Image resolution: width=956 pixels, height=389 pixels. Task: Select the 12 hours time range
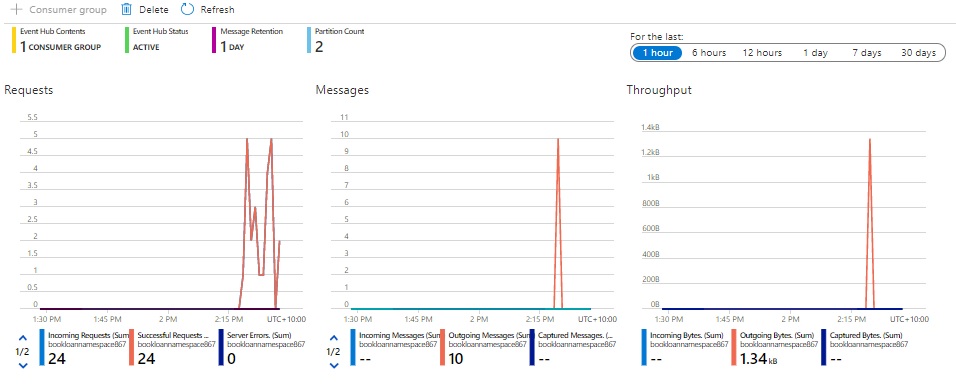click(x=762, y=52)
